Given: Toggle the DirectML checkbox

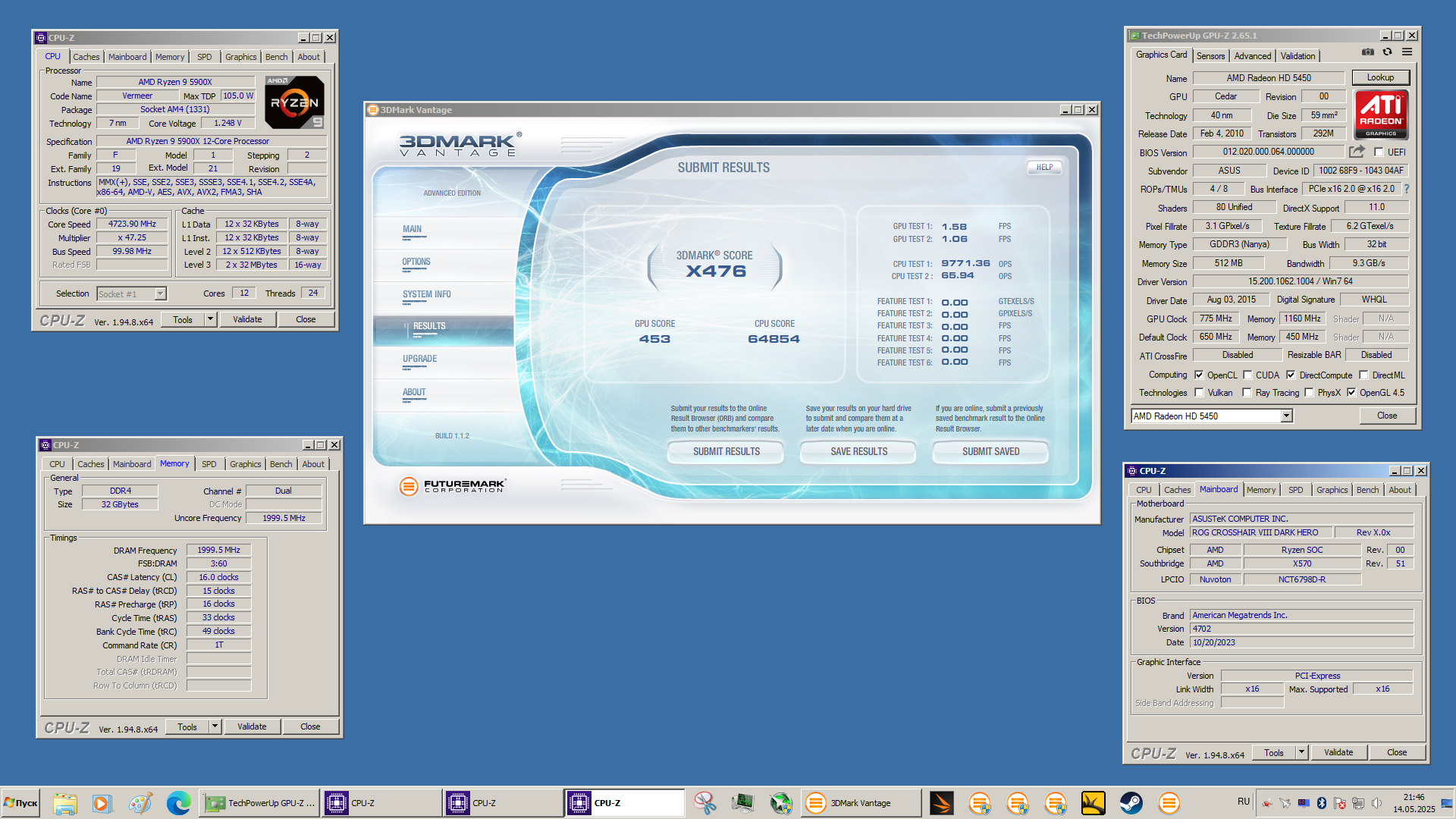Looking at the screenshot, I should pos(1363,375).
